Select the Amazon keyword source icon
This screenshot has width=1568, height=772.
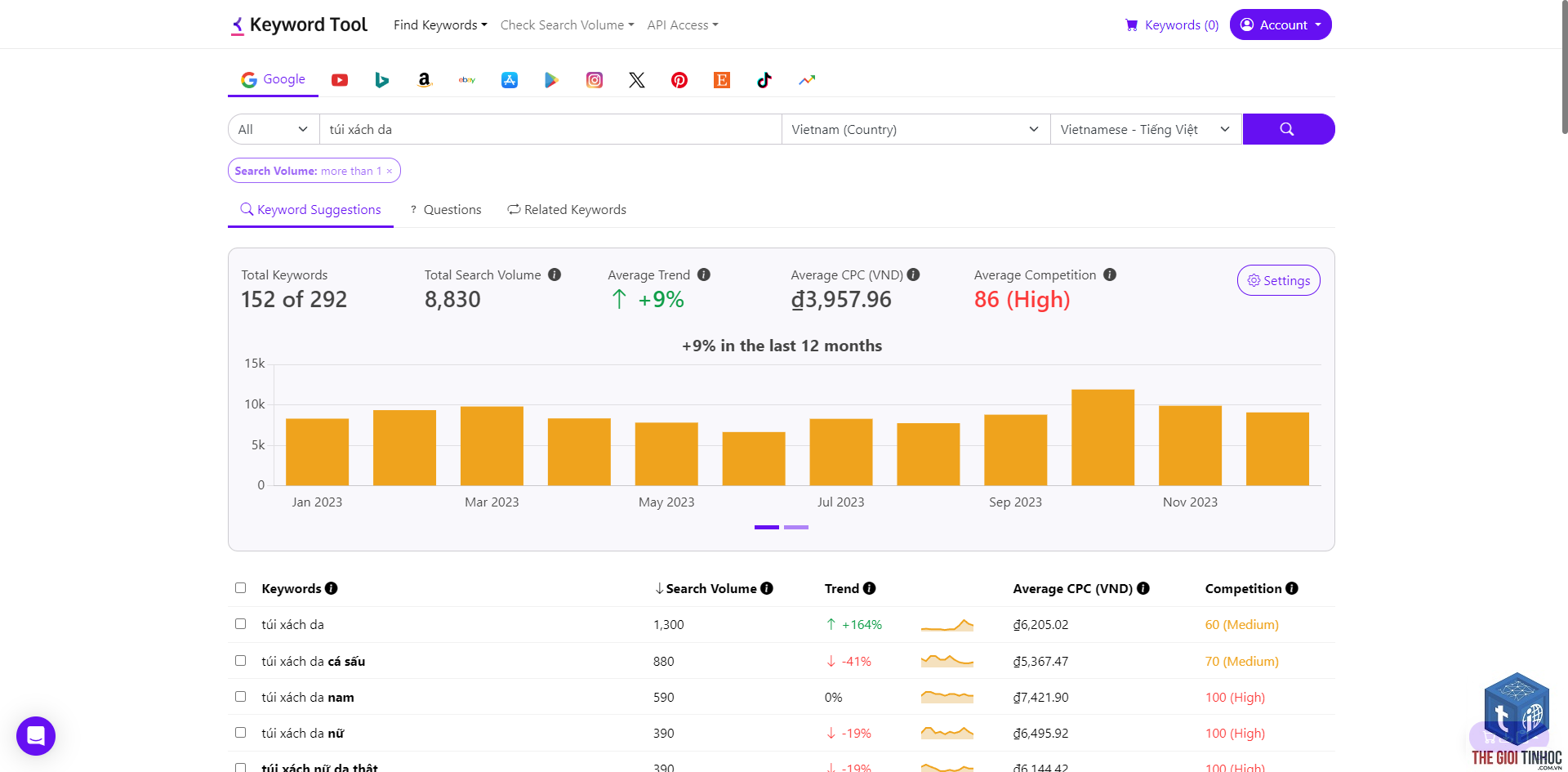[425, 80]
